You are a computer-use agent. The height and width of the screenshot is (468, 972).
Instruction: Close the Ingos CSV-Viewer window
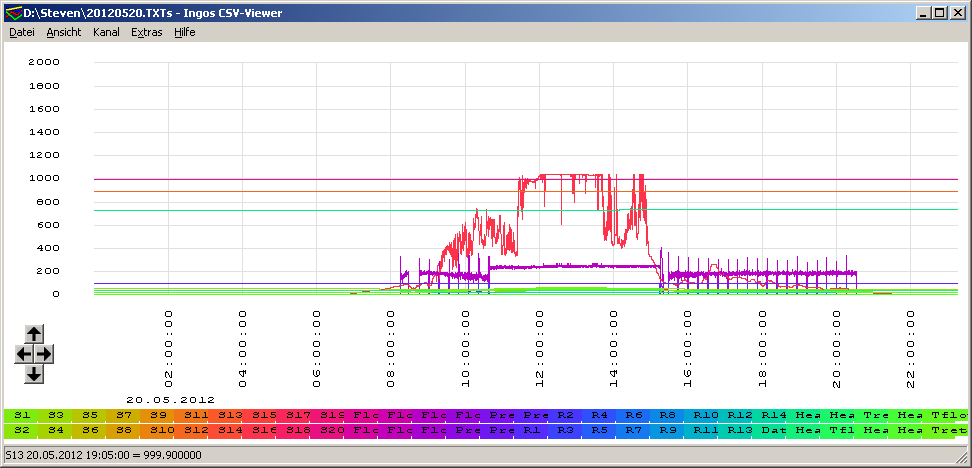(956, 12)
